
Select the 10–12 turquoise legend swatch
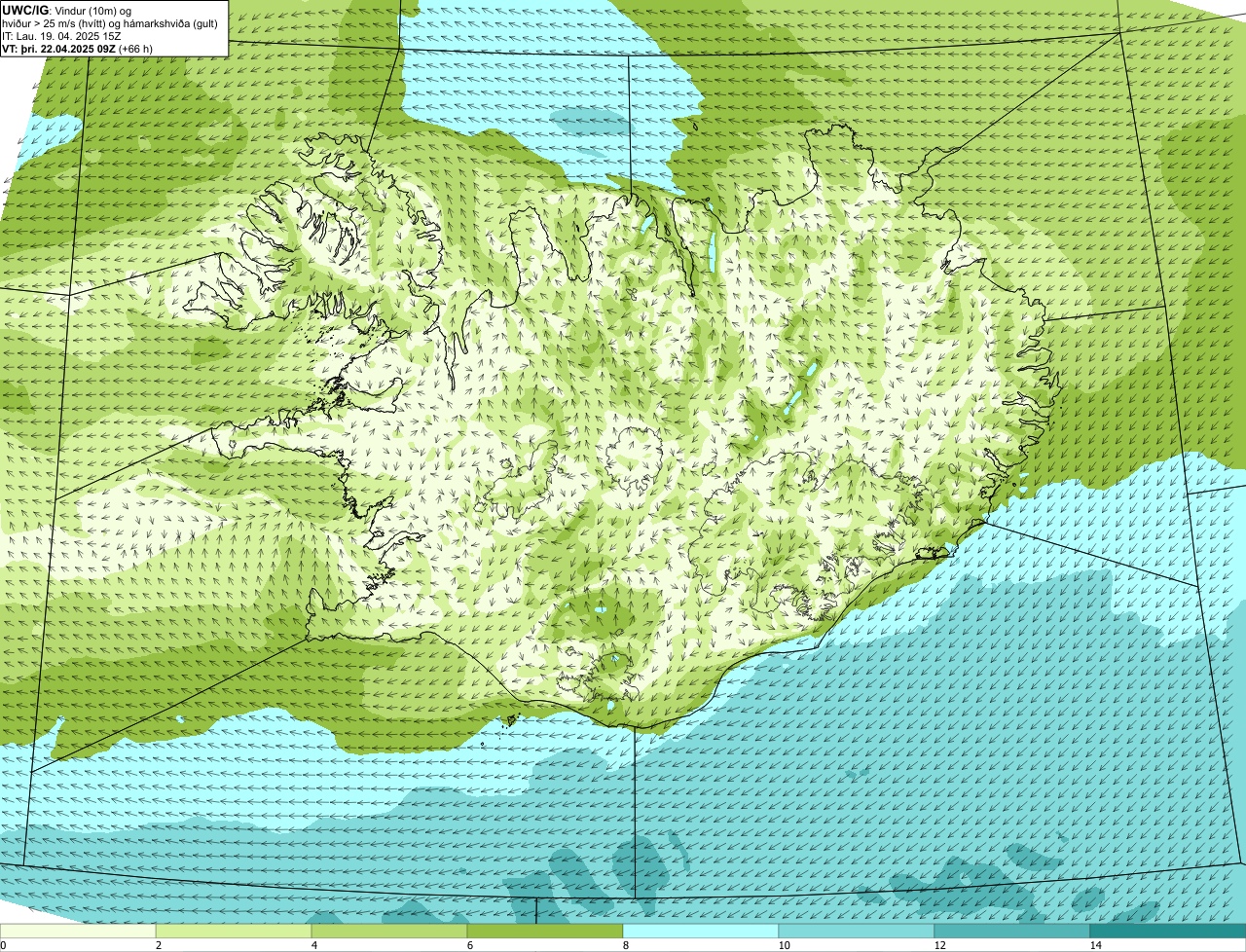point(857,931)
